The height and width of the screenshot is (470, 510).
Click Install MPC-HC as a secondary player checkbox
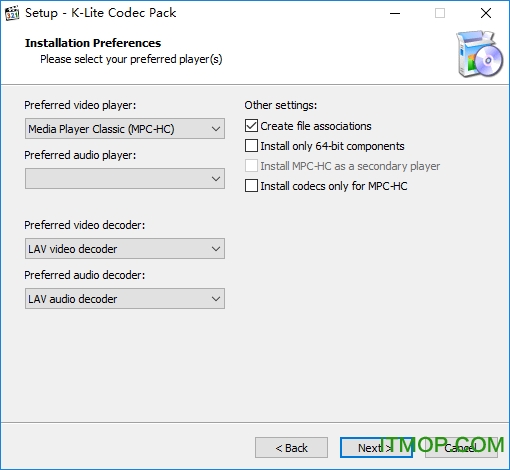click(x=251, y=166)
